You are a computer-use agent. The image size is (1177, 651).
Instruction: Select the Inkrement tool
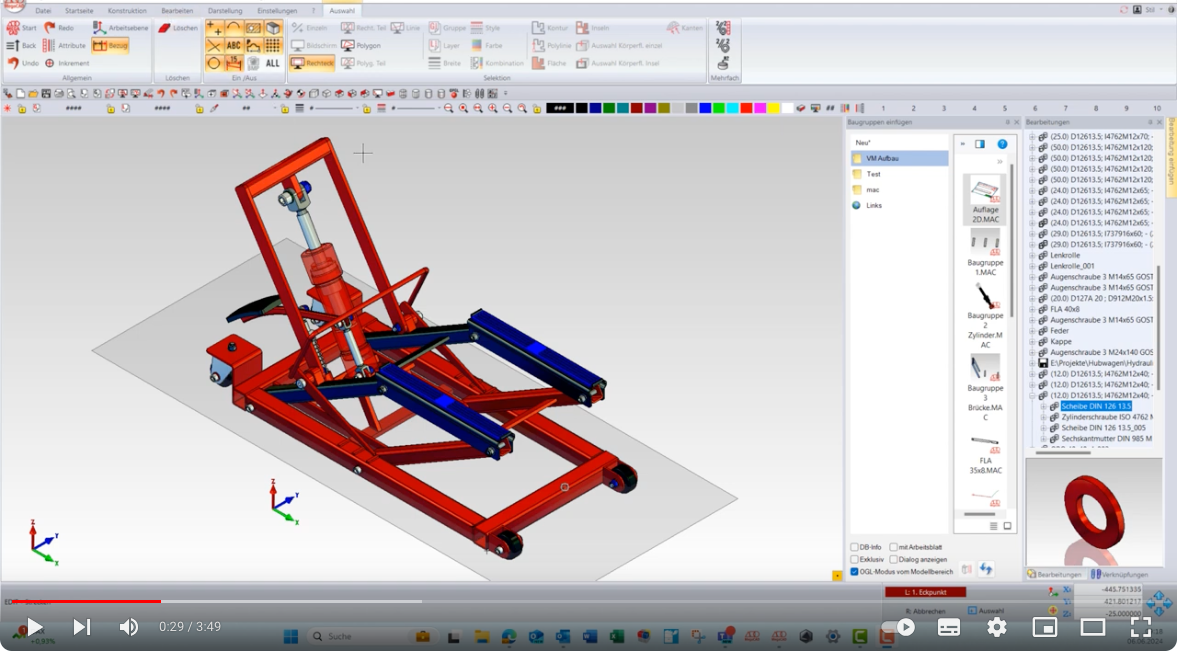tap(66, 63)
